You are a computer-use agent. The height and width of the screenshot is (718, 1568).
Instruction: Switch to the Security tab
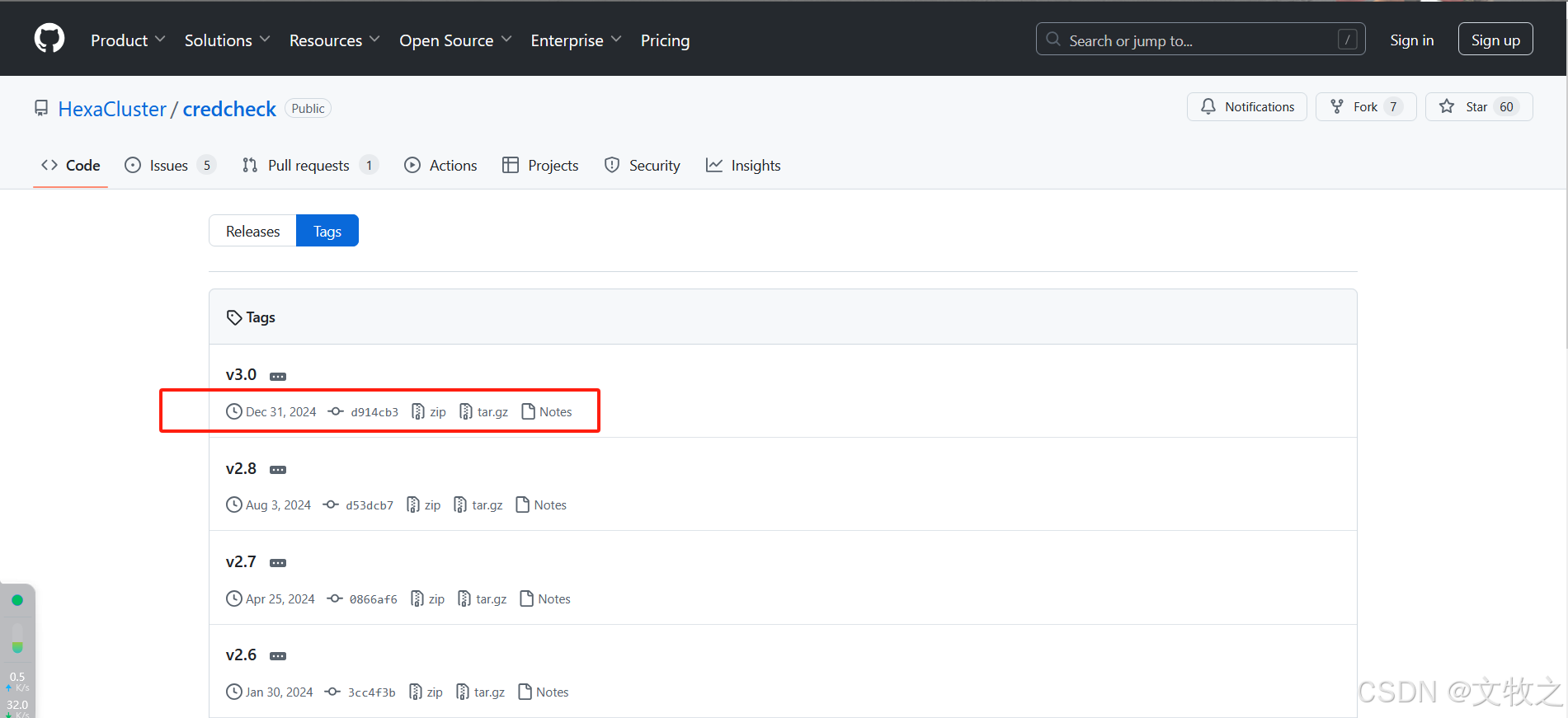(642, 166)
